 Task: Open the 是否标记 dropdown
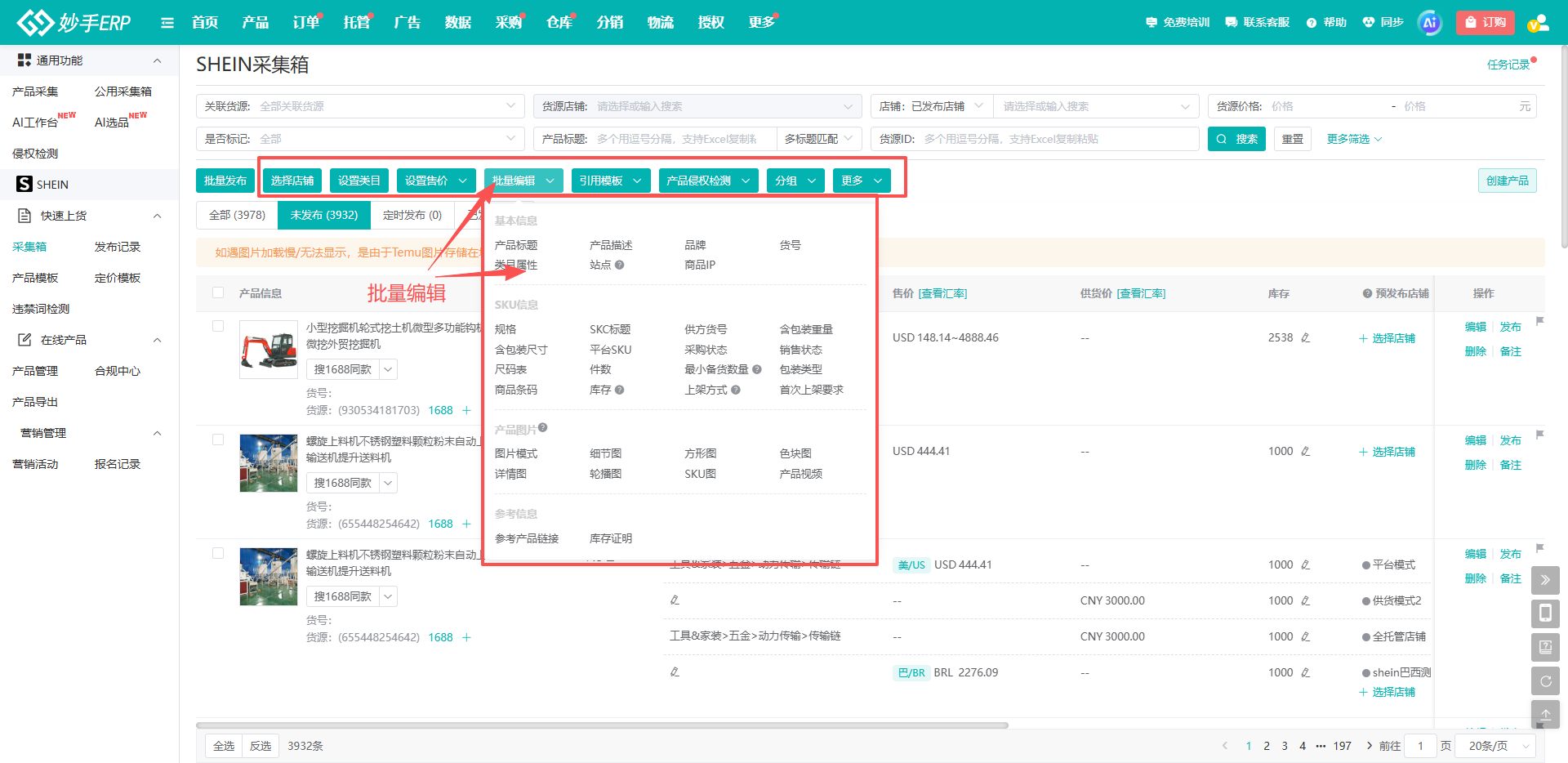(x=360, y=139)
